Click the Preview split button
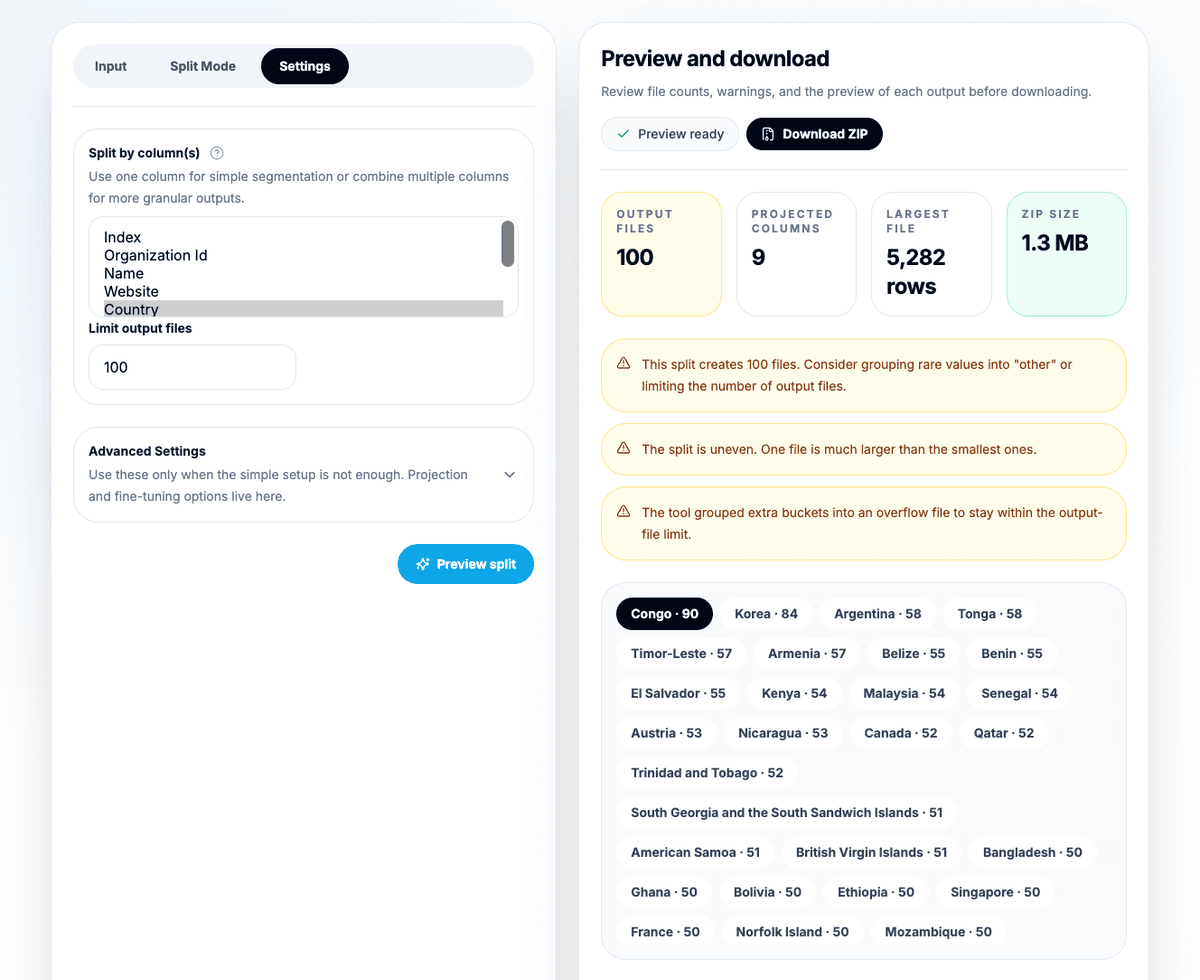 (x=466, y=564)
